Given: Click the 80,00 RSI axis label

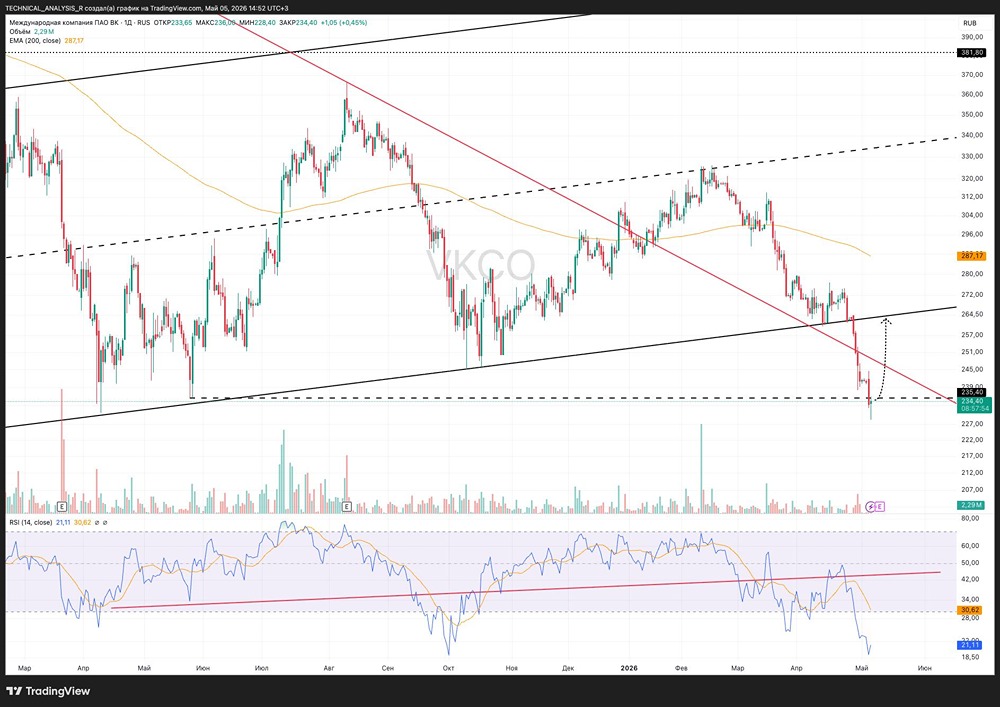Looking at the screenshot, I should [x=970, y=518].
